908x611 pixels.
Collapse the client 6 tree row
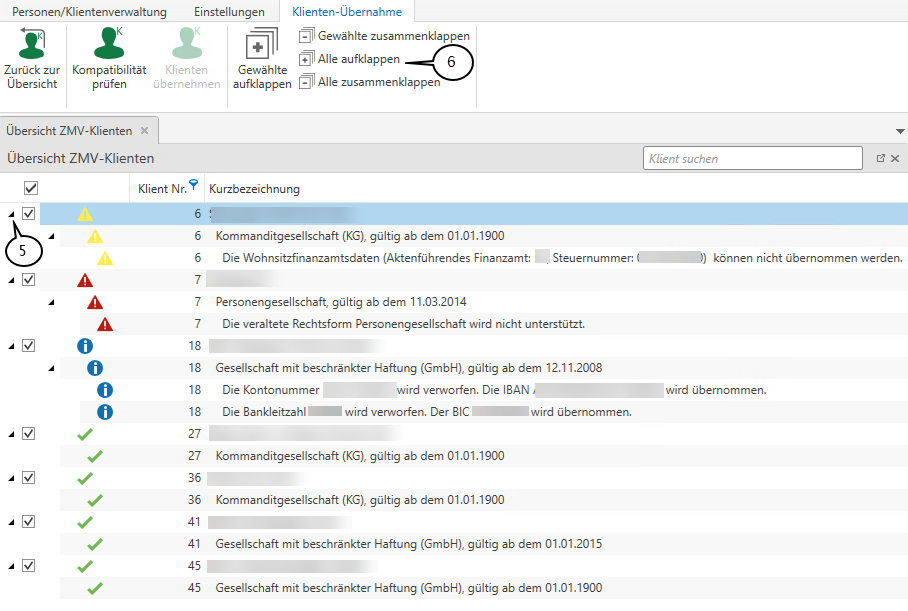click(12, 214)
